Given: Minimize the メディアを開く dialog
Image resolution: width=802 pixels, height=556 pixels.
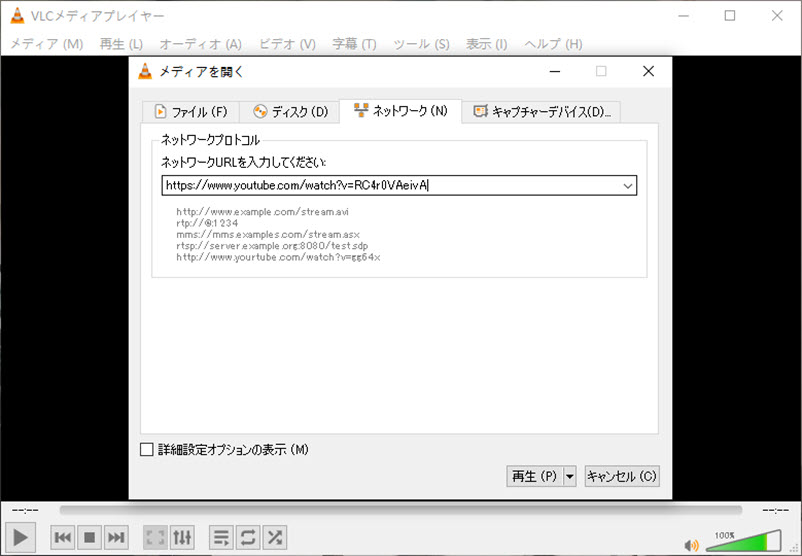Looking at the screenshot, I should tap(555, 71).
